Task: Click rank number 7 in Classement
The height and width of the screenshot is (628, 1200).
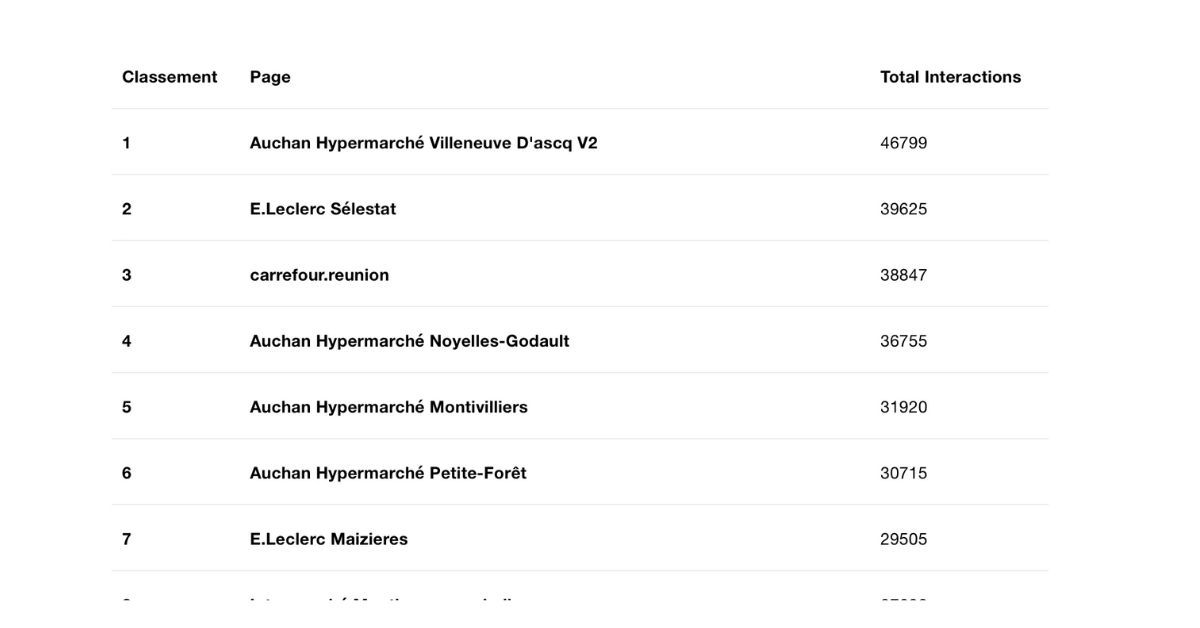Action: click(x=126, y=539)
